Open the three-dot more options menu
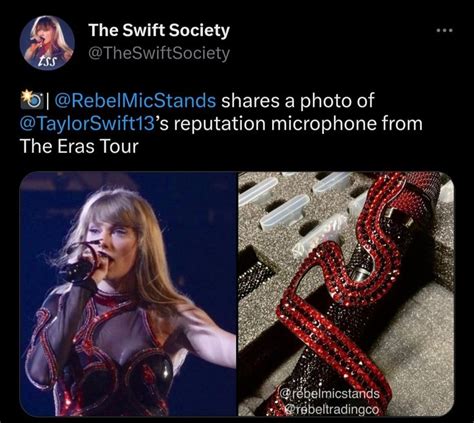 pyautogui.click(x=445, y=30)
